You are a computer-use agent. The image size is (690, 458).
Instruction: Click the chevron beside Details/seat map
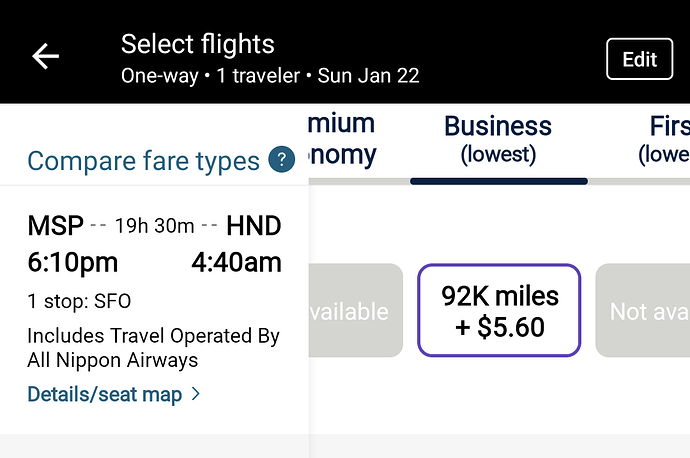[x=196, y=394]
